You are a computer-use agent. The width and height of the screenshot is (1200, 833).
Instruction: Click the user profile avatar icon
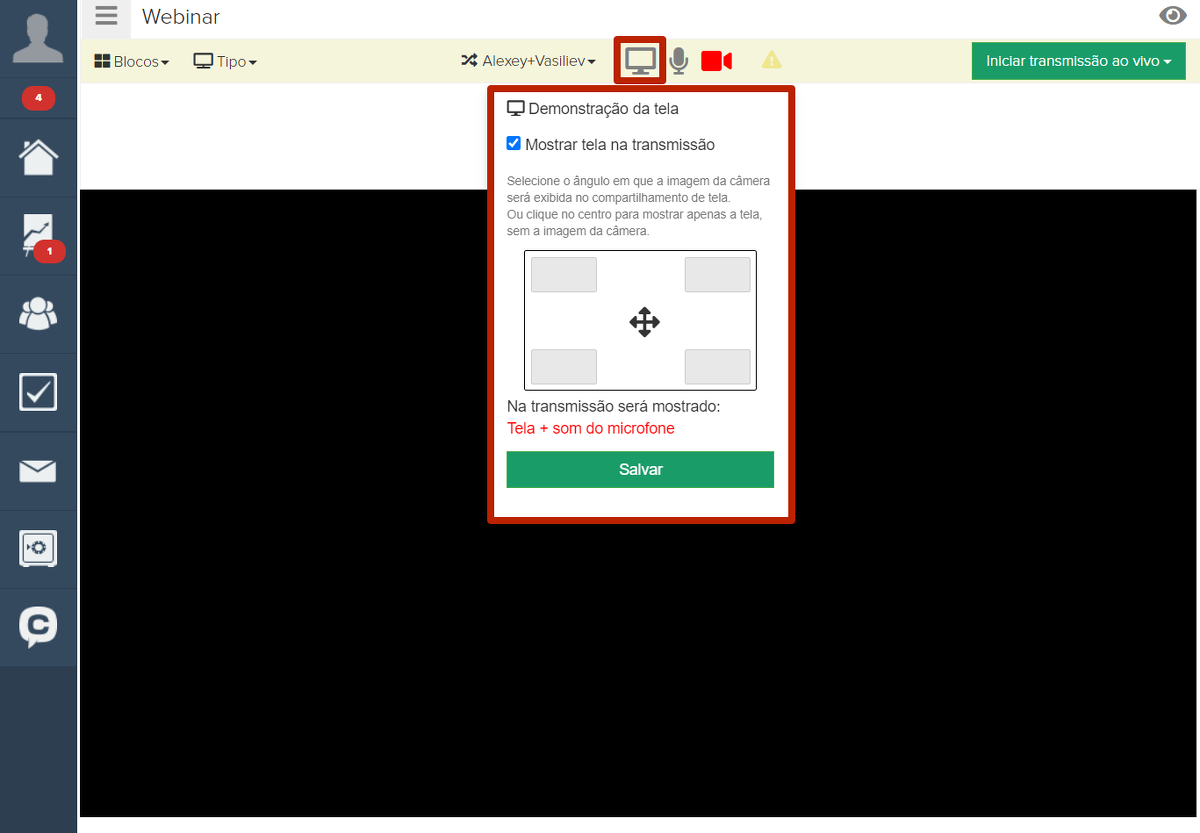click(38, 38)
